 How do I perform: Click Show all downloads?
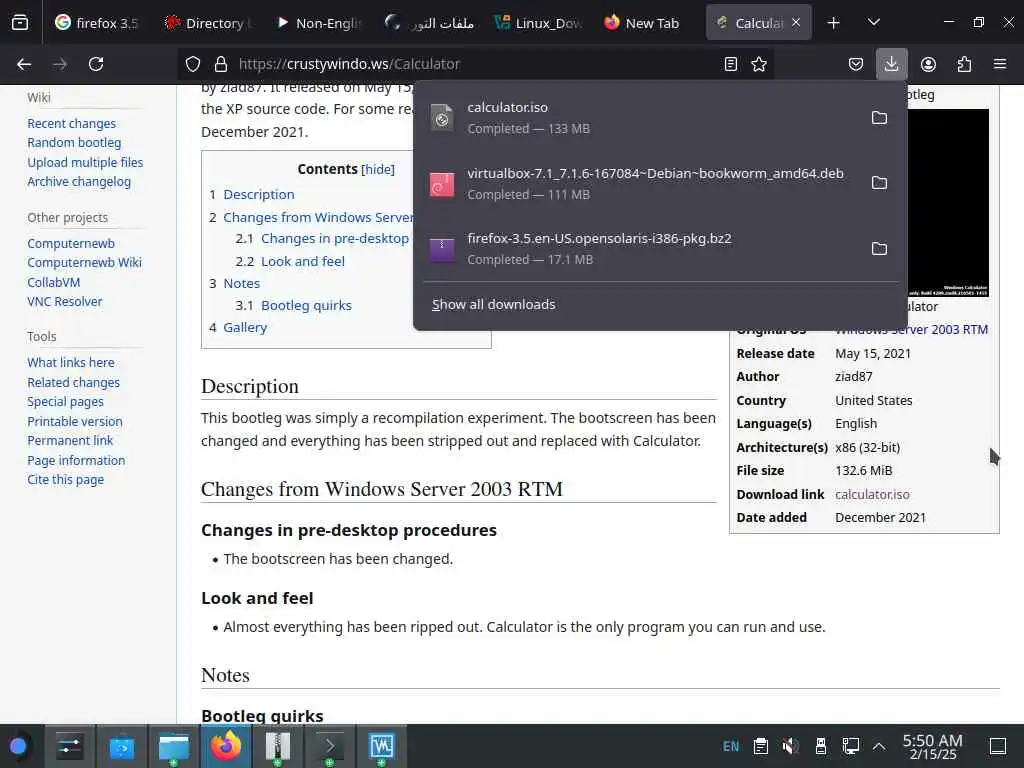tap(493, 304)
